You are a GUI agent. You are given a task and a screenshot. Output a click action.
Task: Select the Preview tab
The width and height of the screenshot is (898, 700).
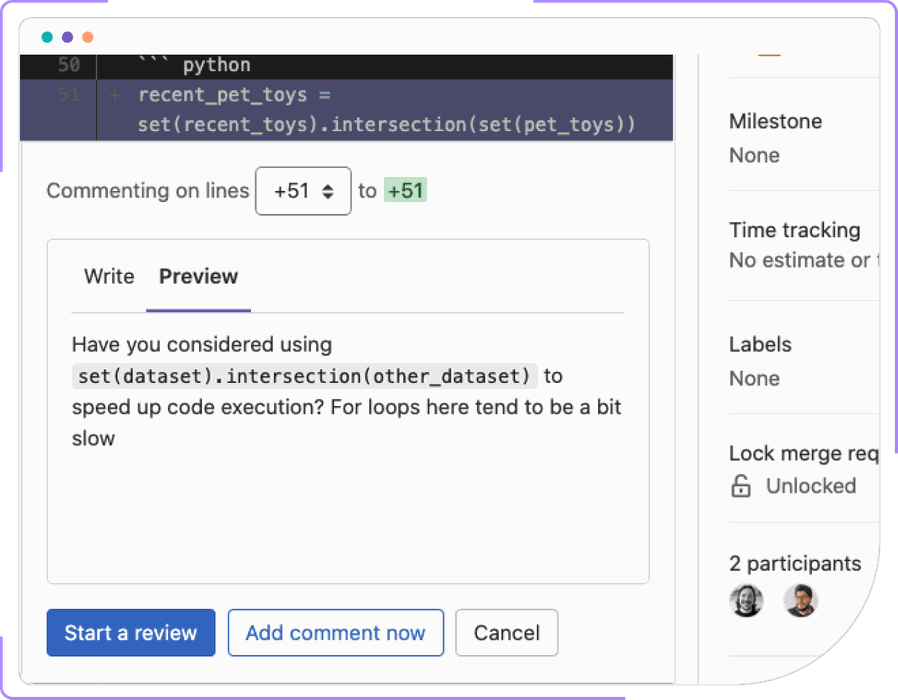point(198,277)
